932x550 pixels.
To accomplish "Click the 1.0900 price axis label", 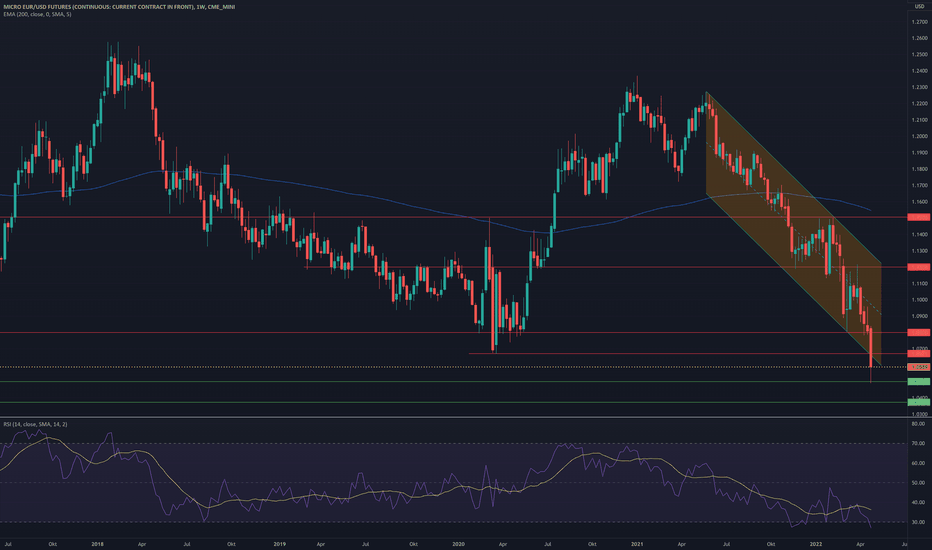I will (919, 316).
